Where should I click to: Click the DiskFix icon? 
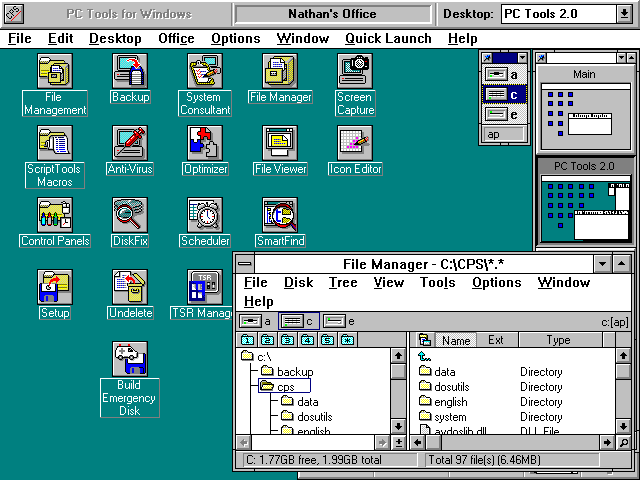[x=130, y=215]
